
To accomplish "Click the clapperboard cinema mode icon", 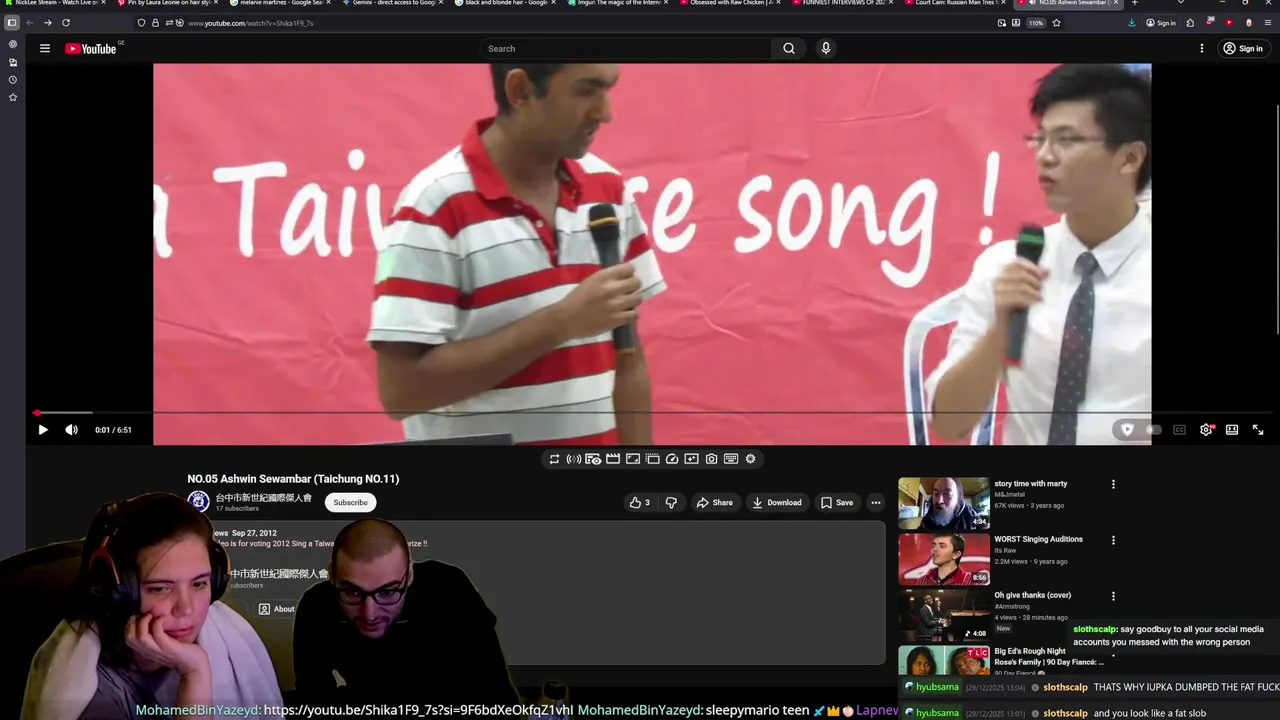I will coord(613,459).
